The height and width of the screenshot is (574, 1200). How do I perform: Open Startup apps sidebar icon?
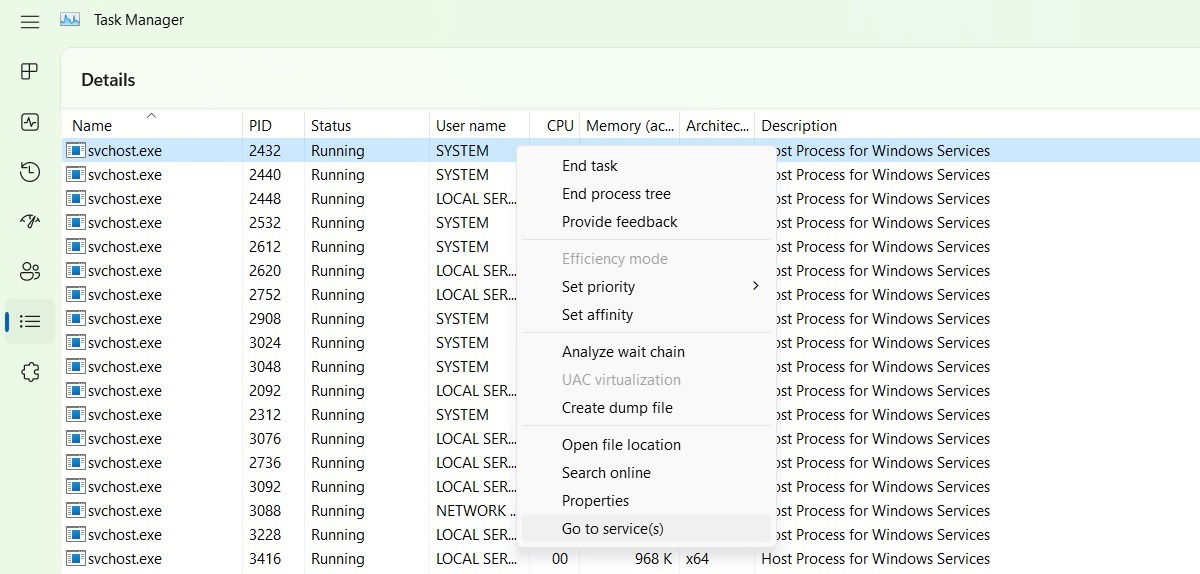[x=30, y=221]
